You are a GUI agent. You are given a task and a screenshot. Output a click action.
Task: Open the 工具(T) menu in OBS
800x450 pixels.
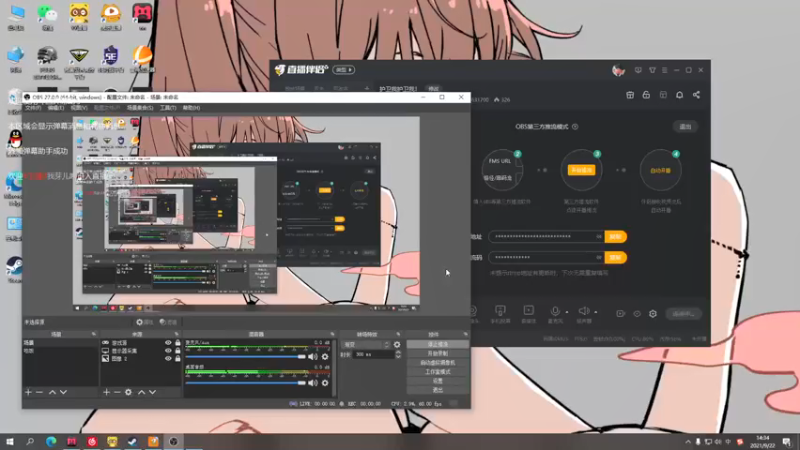coord(168,108)
